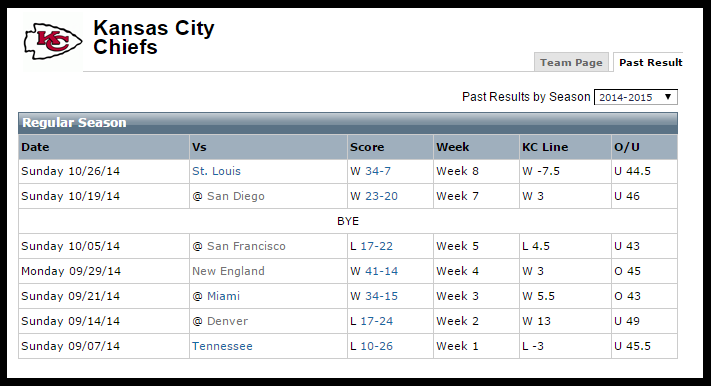Select the Past Result tab
Viewport: 711px width, 386px height.
tap(650, 63)
